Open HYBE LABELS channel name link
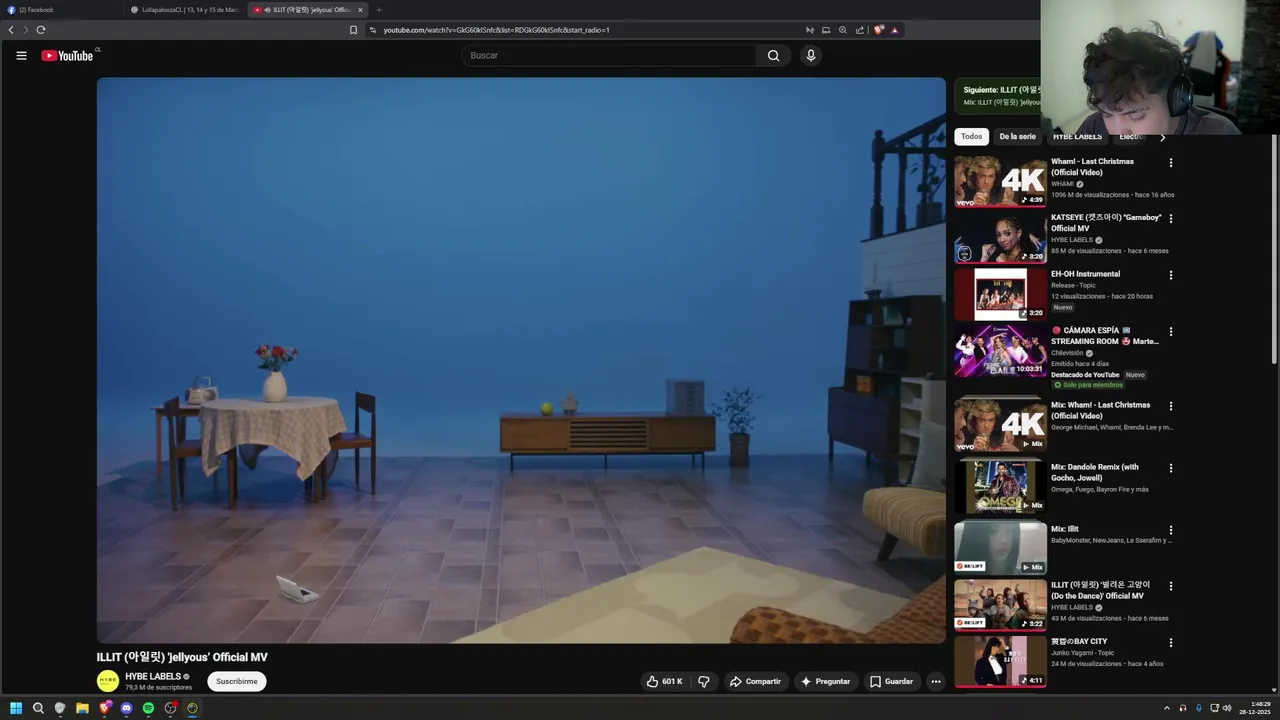Screen dimensions: 1280x720 click(153, 676)
